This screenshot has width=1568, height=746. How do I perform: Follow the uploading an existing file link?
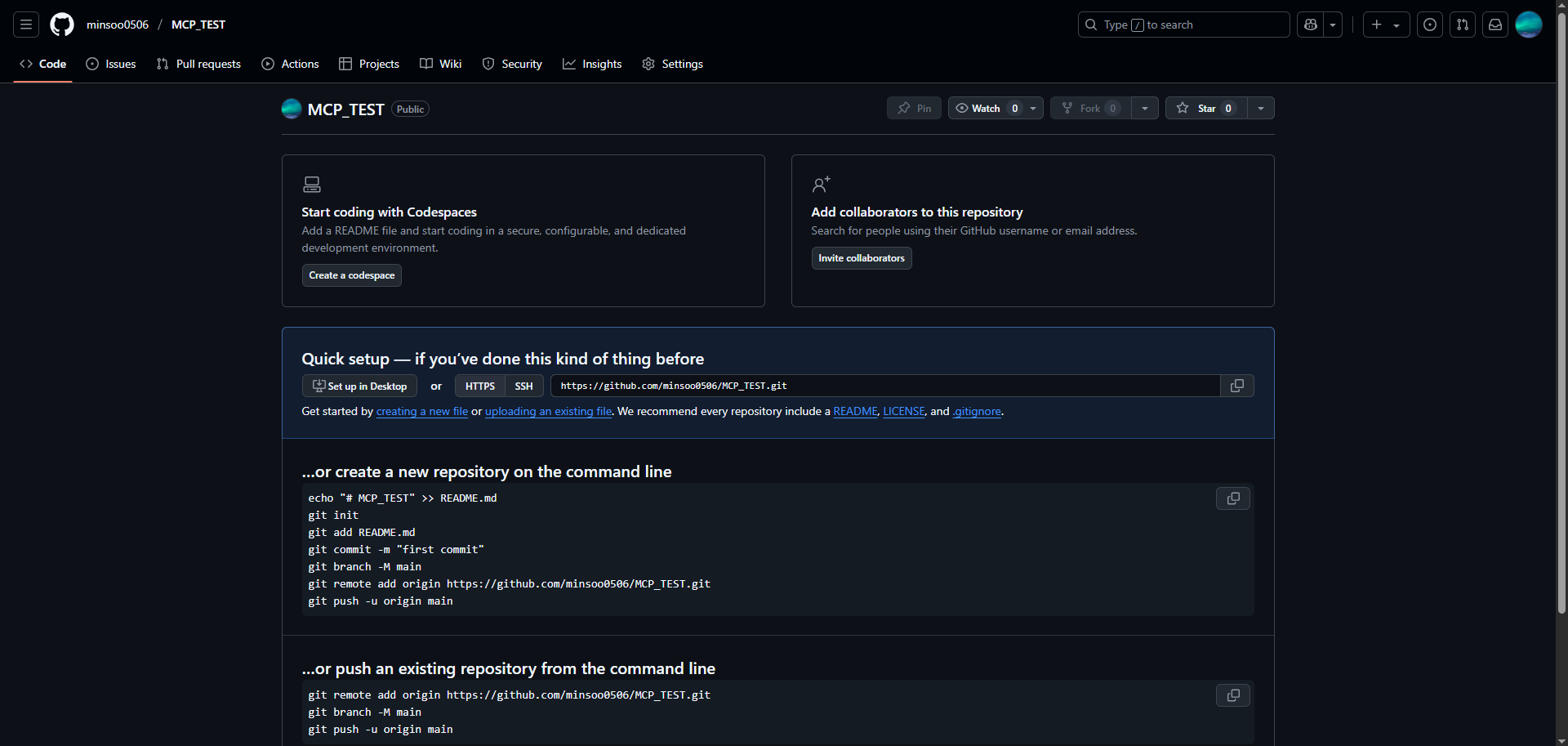click(x=549, y=411)
